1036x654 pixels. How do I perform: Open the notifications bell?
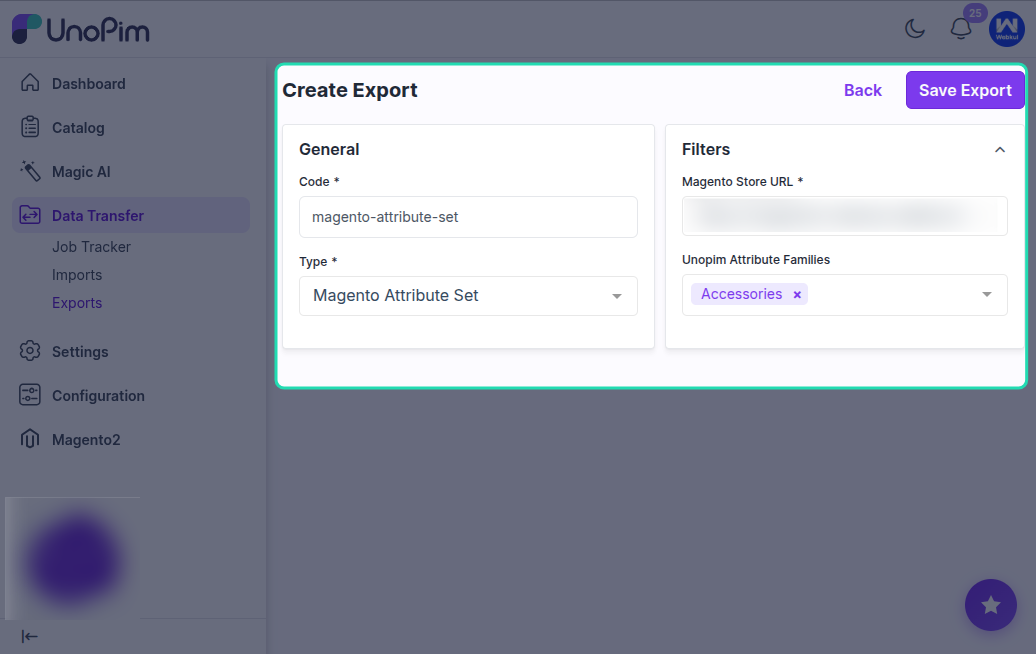click(961, 28)
